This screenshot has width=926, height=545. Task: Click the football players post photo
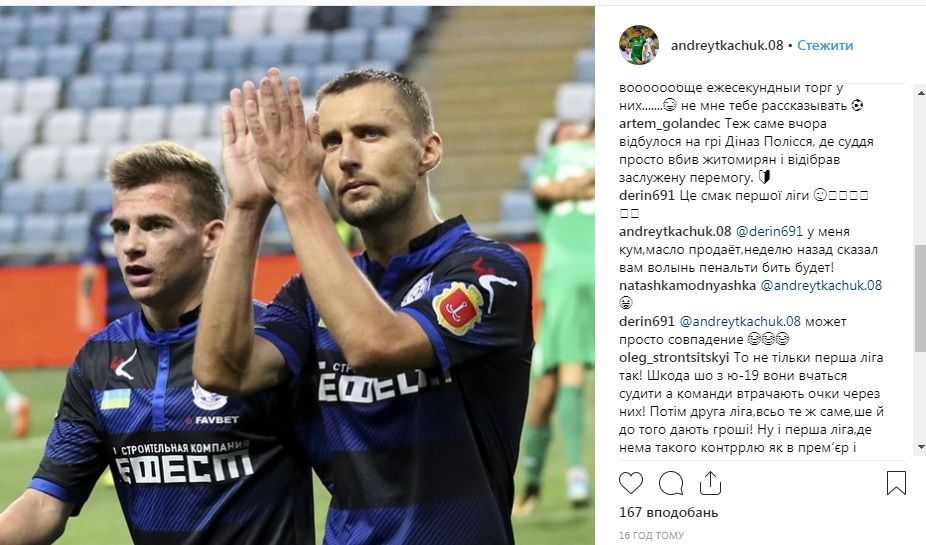[x=297, y=275]
